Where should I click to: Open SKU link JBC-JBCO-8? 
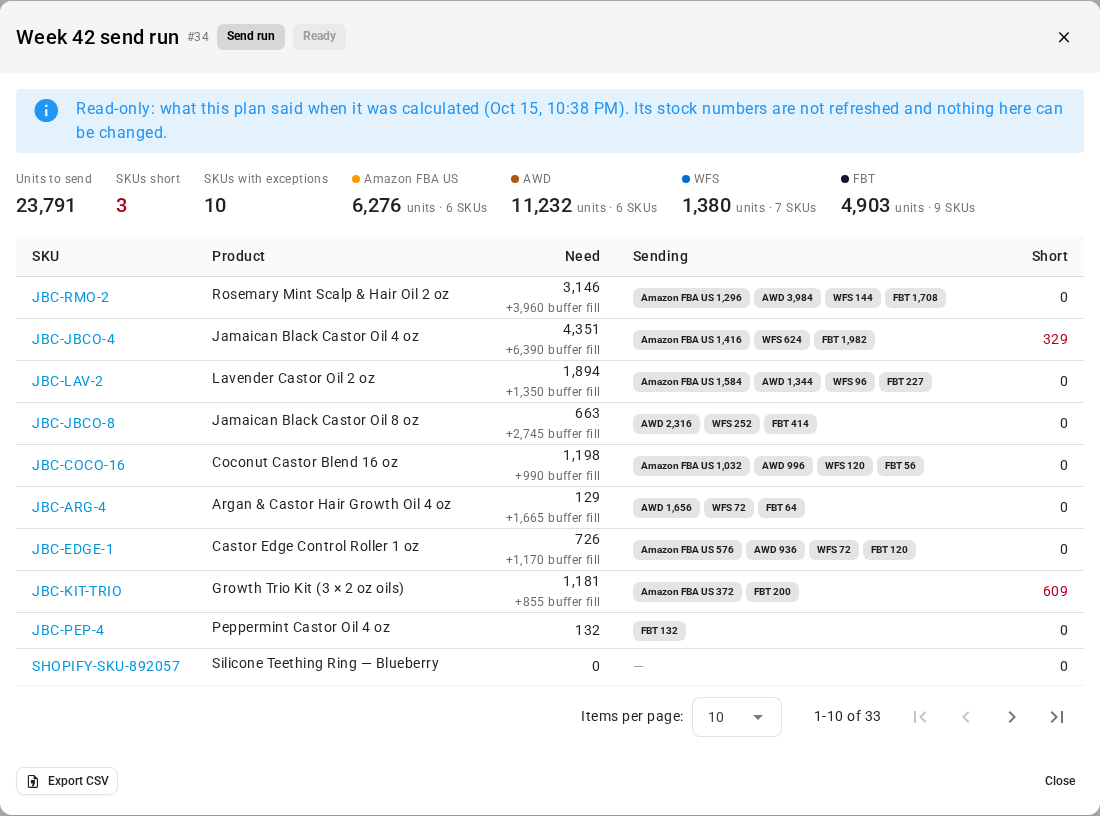pyautogui.click(x=73, y=424)
